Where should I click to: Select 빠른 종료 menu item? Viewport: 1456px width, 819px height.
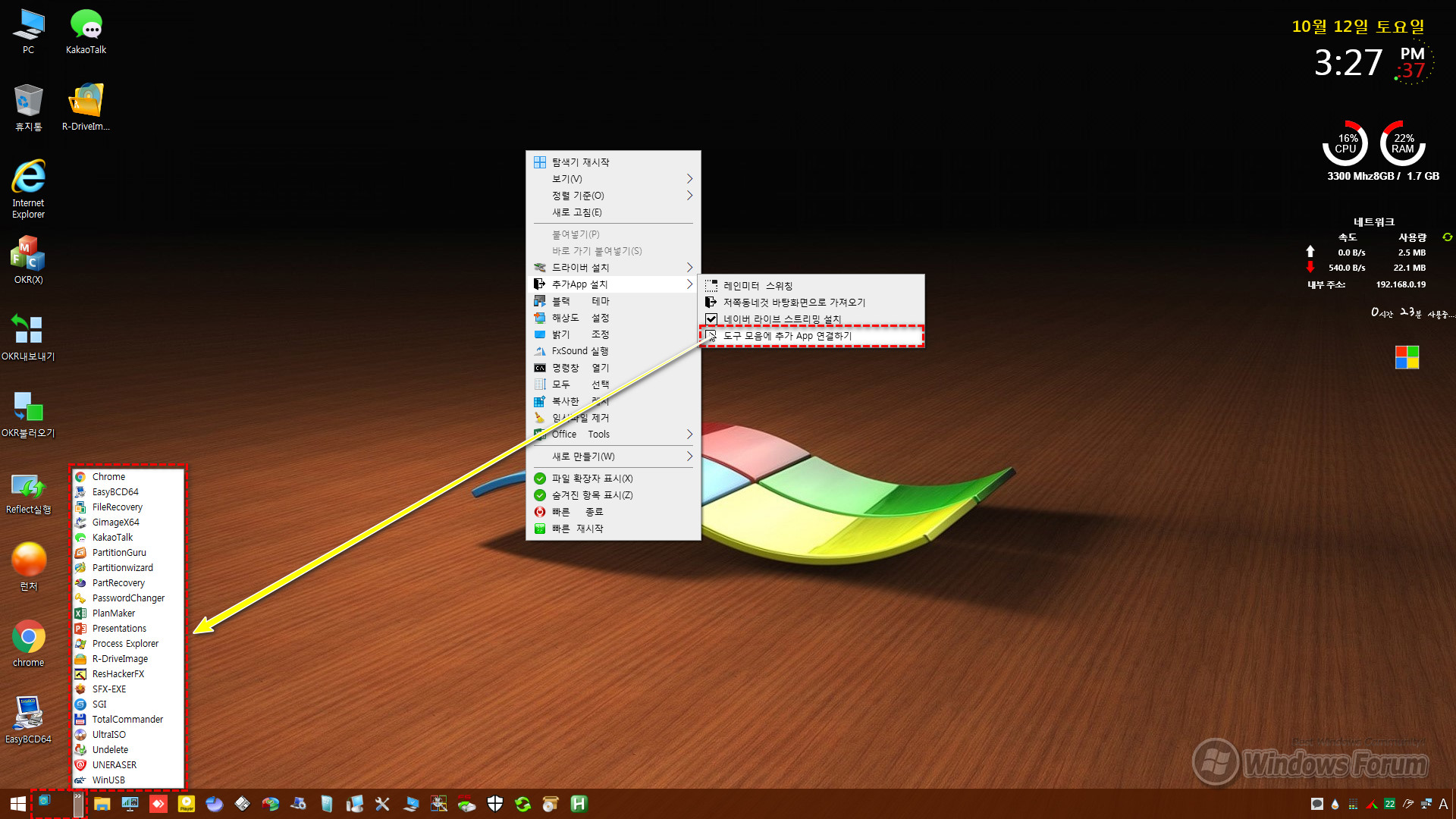tap(613, 512)
